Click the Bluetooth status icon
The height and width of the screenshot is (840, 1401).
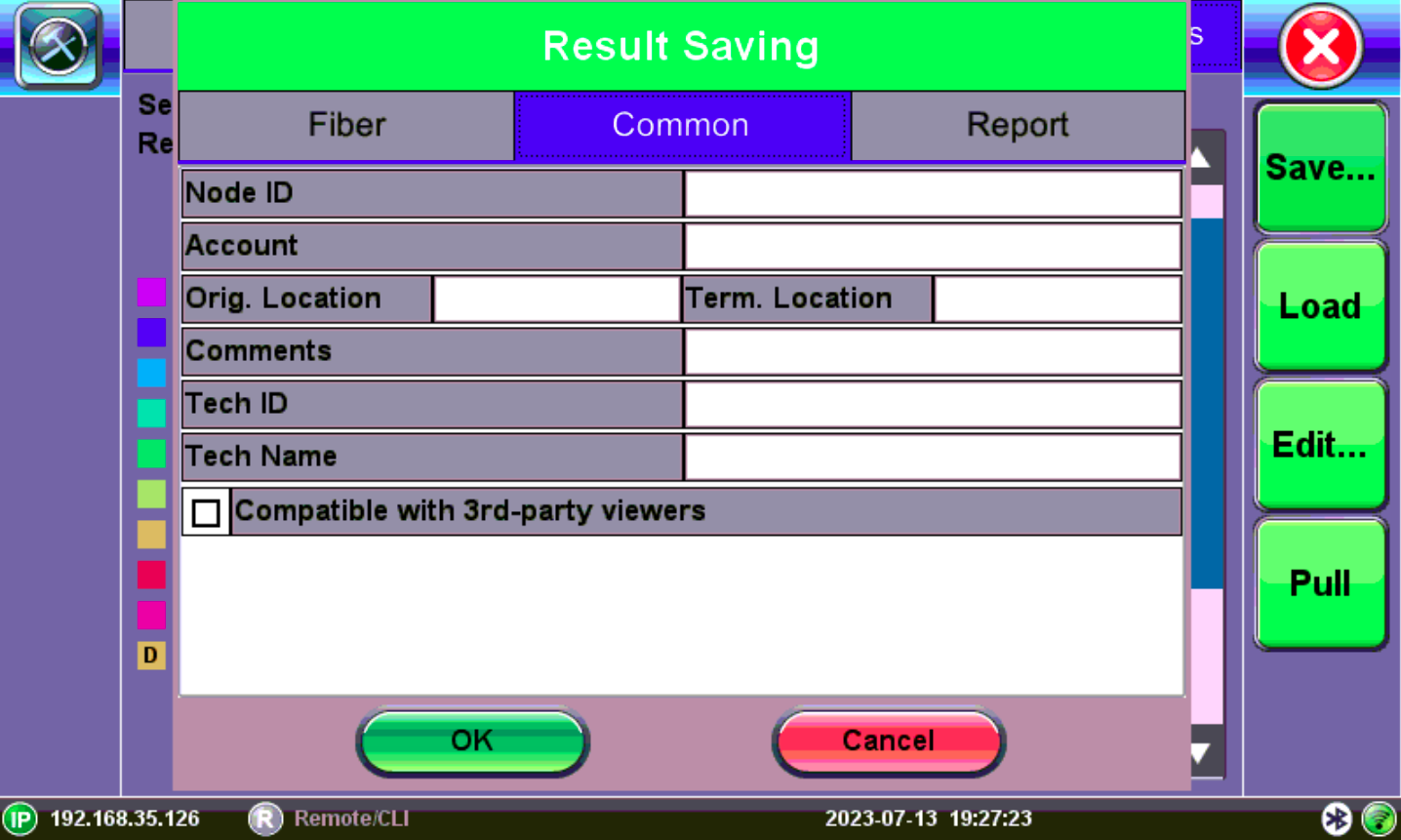point(1336,819)
